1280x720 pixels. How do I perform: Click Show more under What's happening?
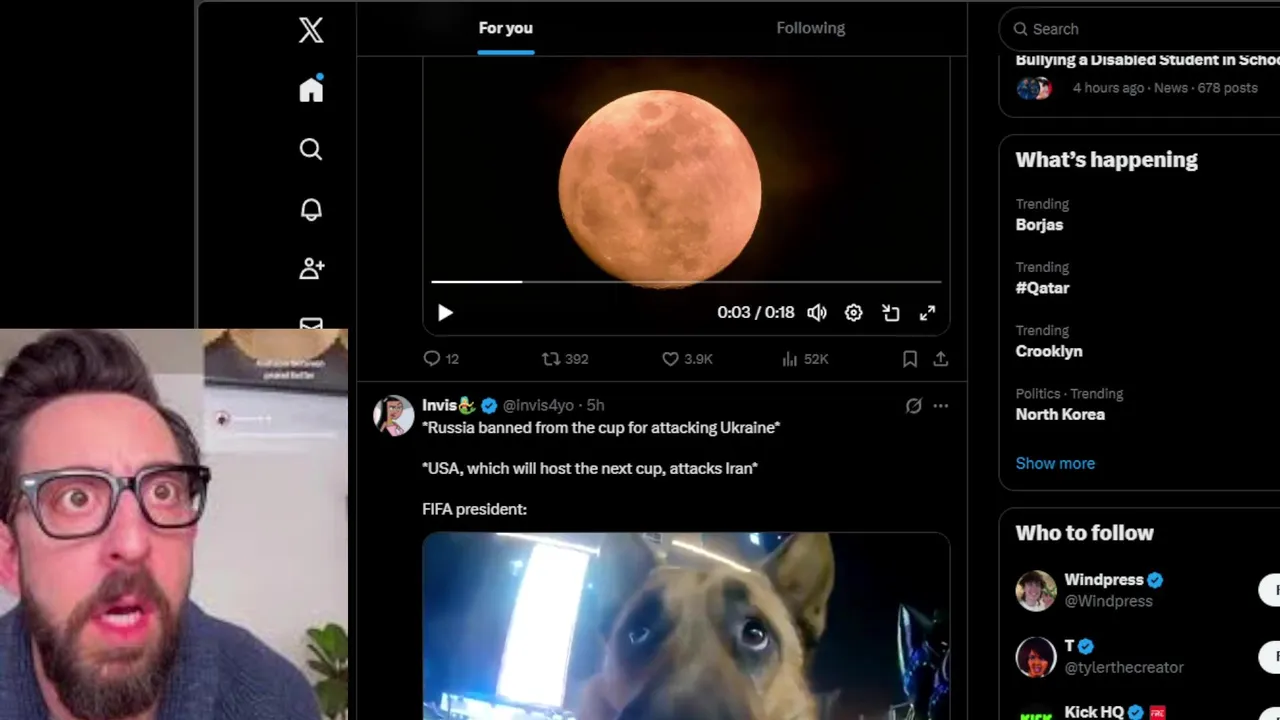point(1055,463)
